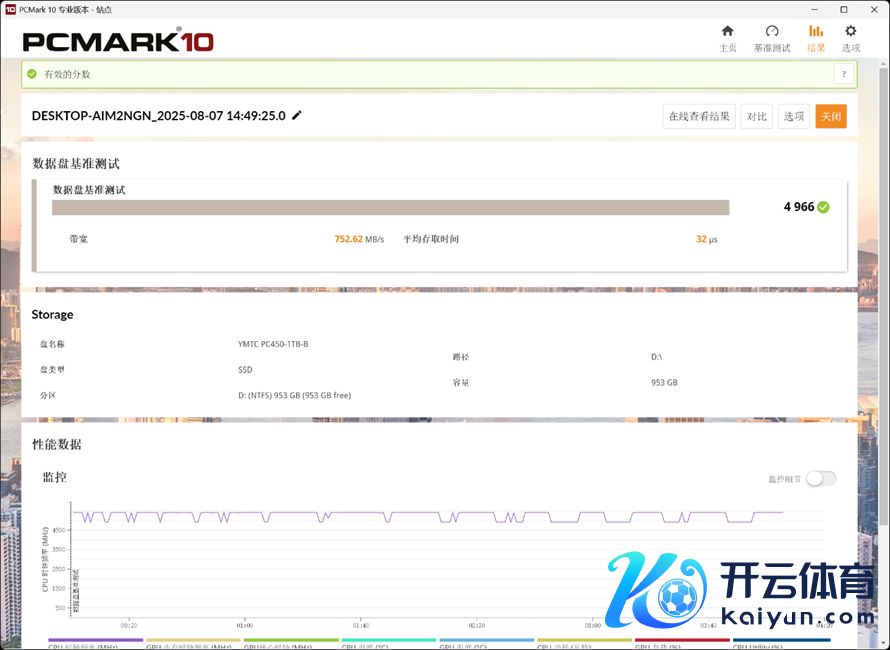Click the pencil icon to rename result

click(x=297, y=115)
